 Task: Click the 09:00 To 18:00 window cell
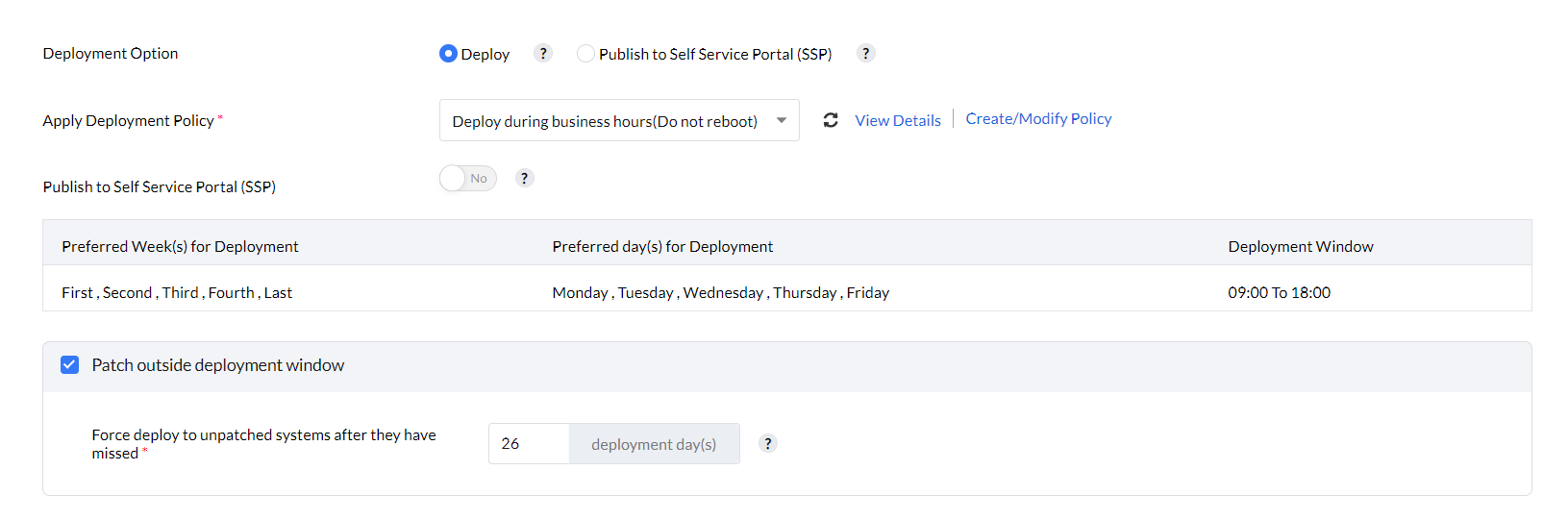[x=1279, y=293]
